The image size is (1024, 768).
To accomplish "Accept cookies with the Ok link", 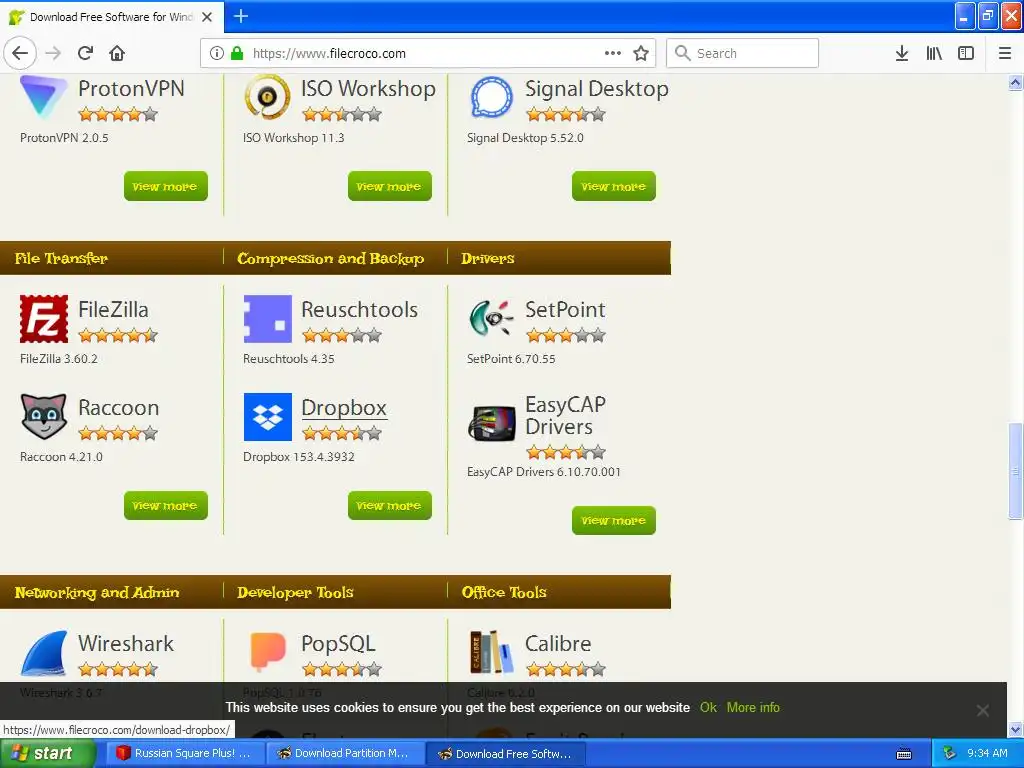I will tap(708, 707).
